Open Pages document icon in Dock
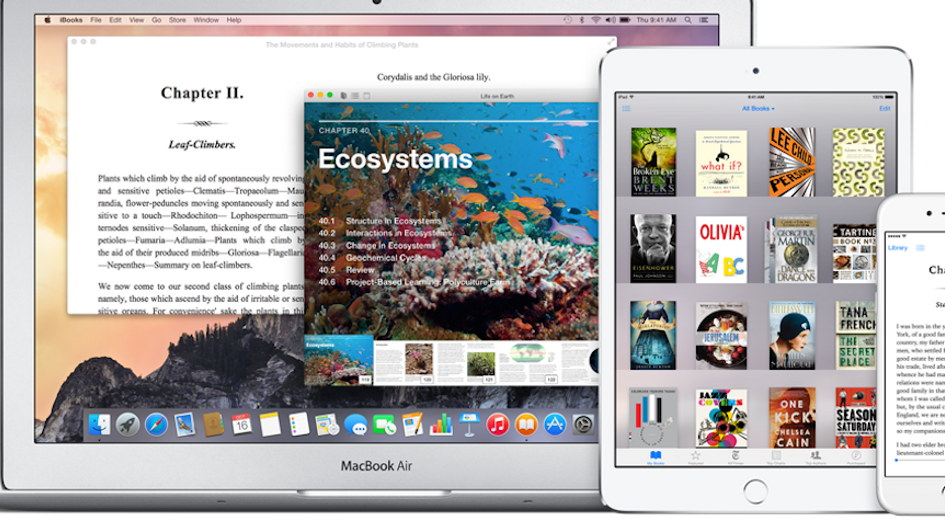Viewport: 945px width, 526px height. click(412, 425)
